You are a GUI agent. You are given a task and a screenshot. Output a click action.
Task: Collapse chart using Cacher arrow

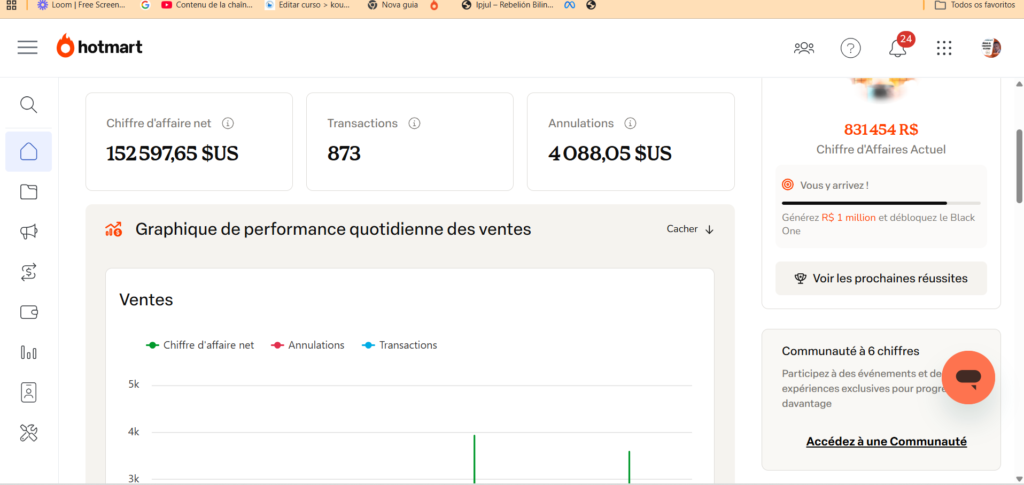point(690,229)
